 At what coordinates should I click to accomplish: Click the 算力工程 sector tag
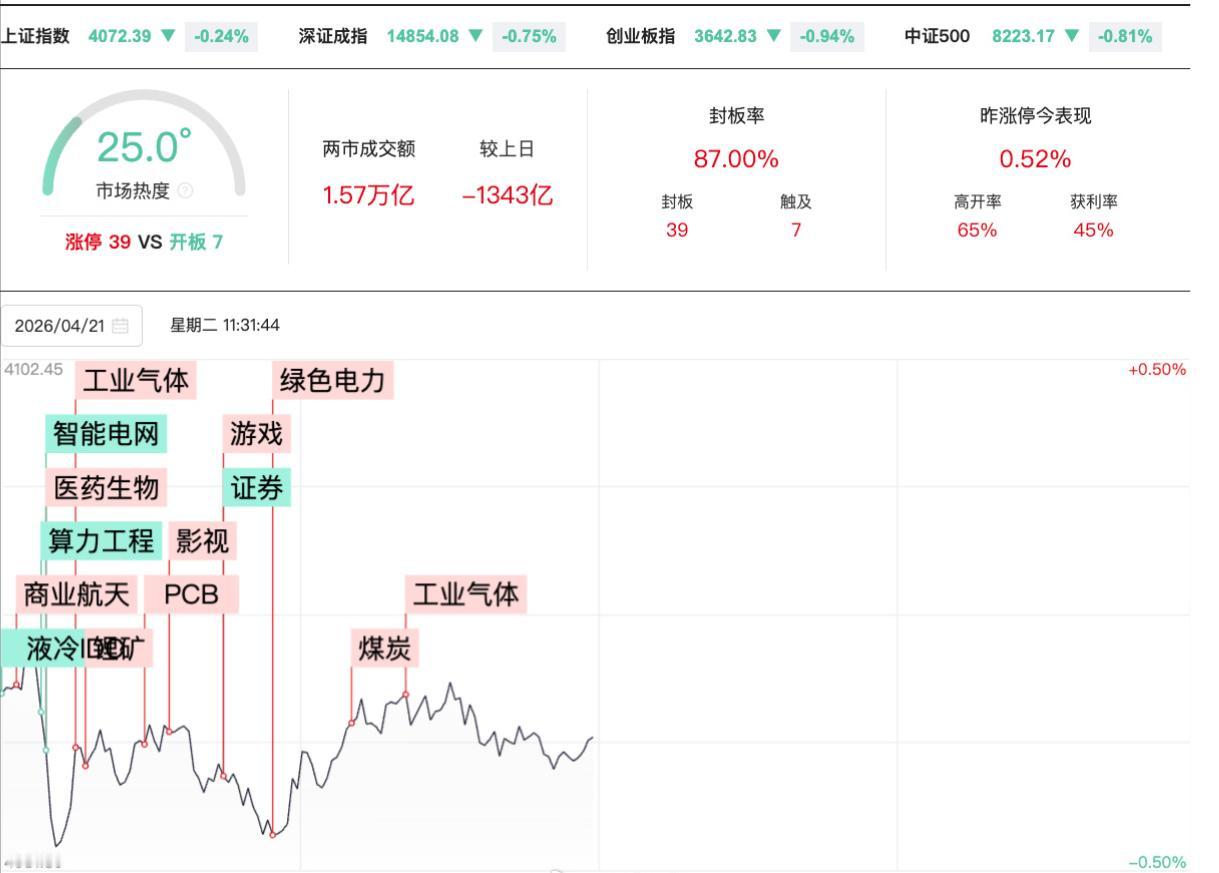(101, 542)
